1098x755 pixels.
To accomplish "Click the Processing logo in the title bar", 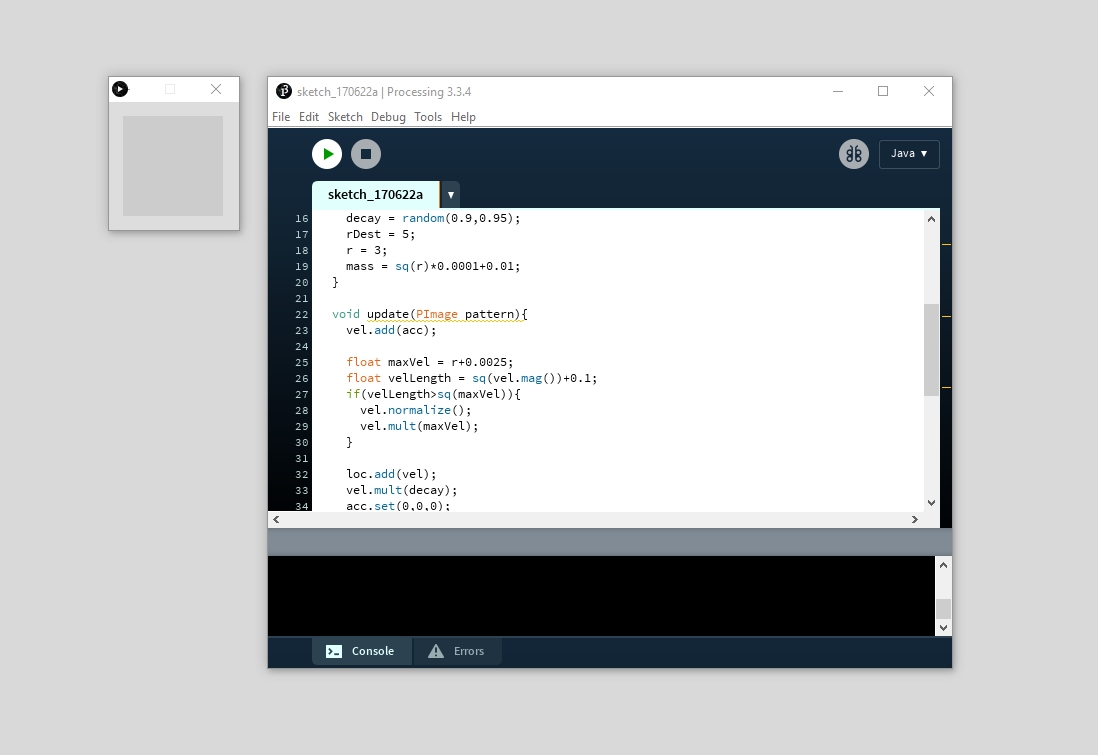I will click(283, 91).
